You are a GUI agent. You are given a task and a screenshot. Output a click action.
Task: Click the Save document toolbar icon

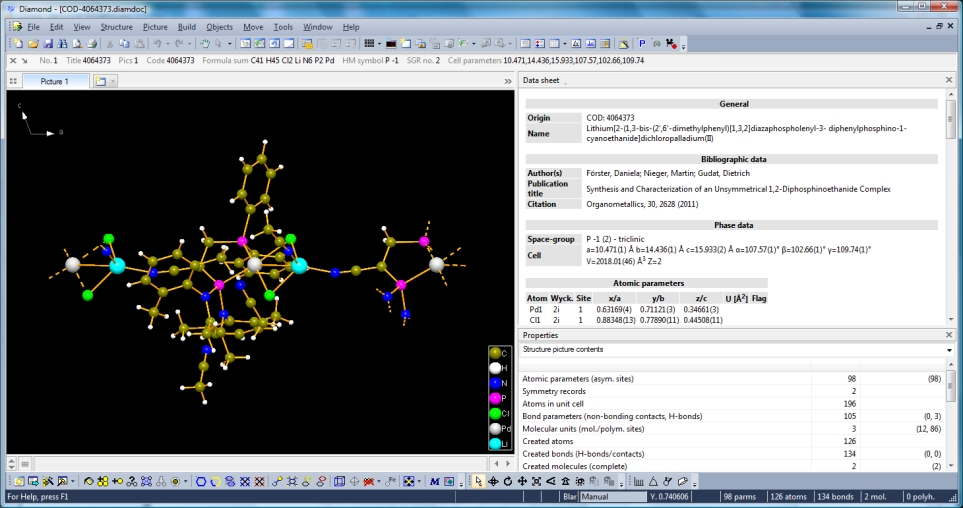48,44
